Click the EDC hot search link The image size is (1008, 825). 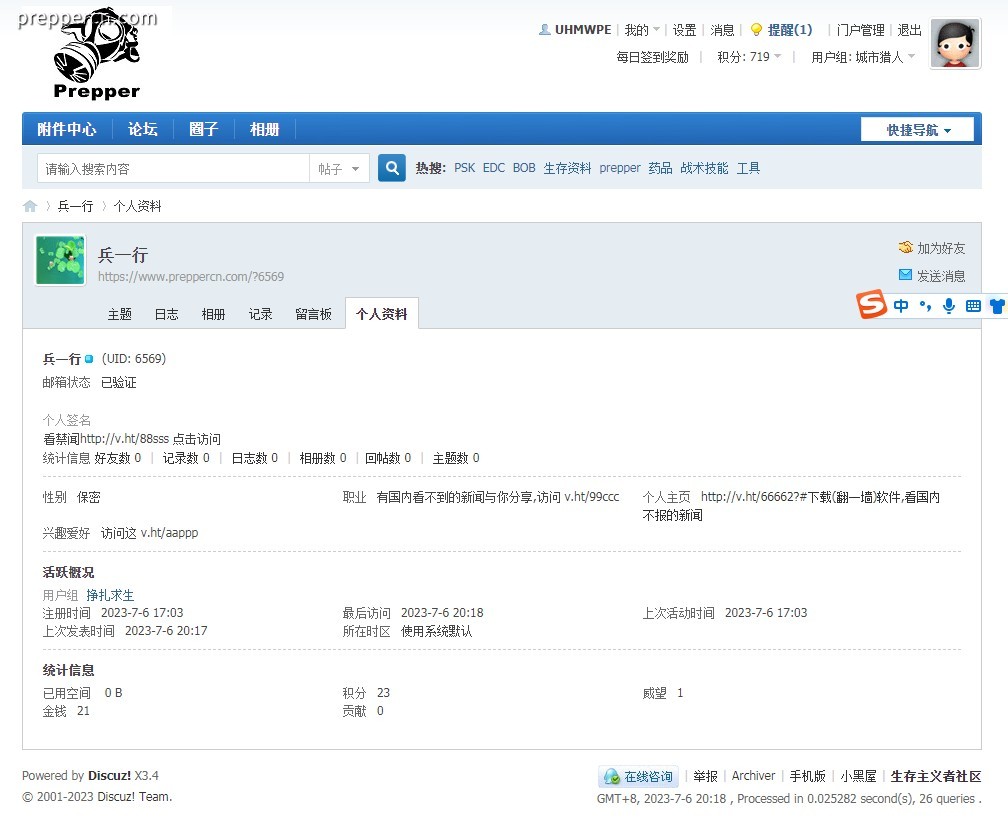[x=494, y=168]
